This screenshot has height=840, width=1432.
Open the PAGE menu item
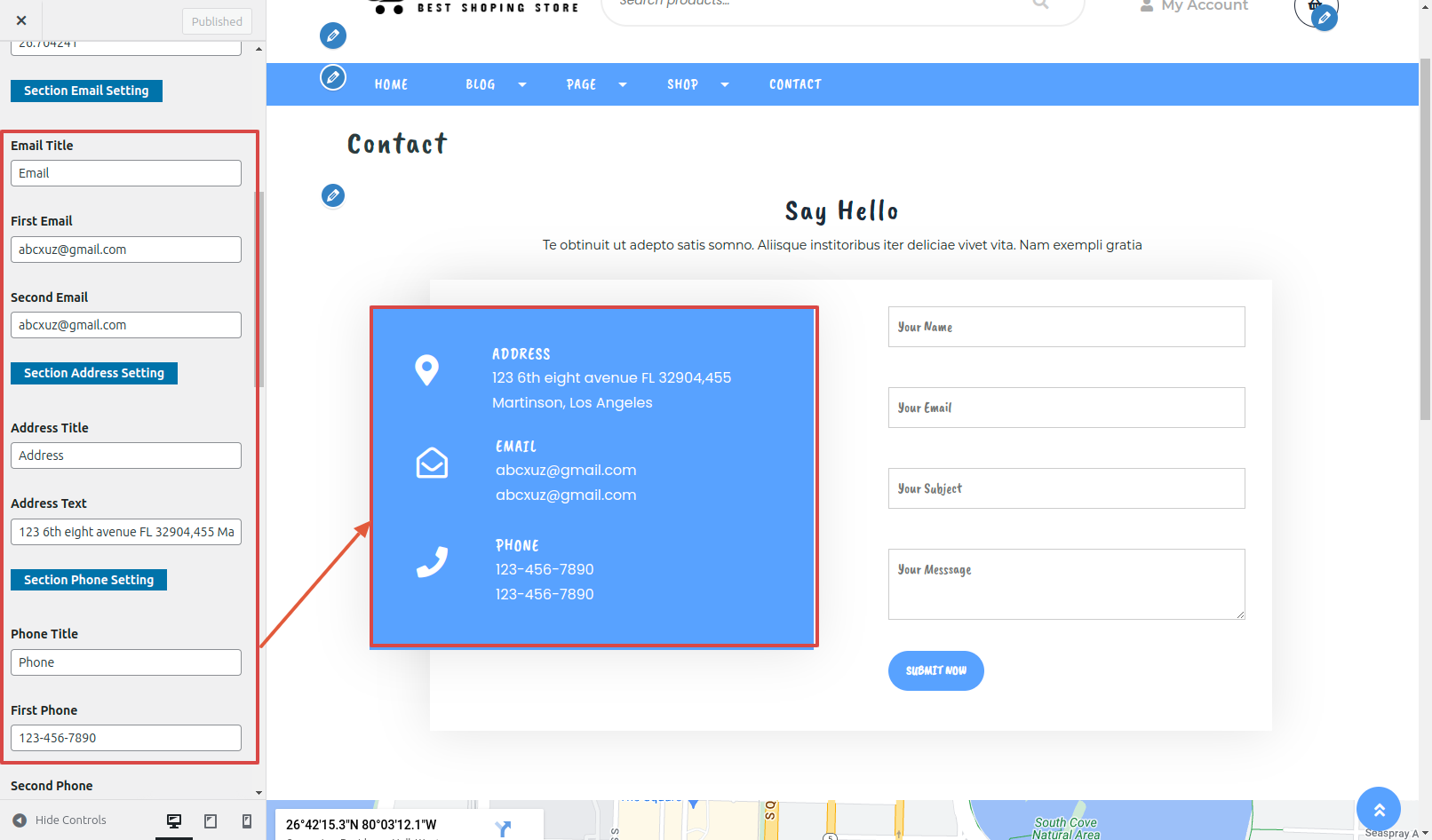581,84
